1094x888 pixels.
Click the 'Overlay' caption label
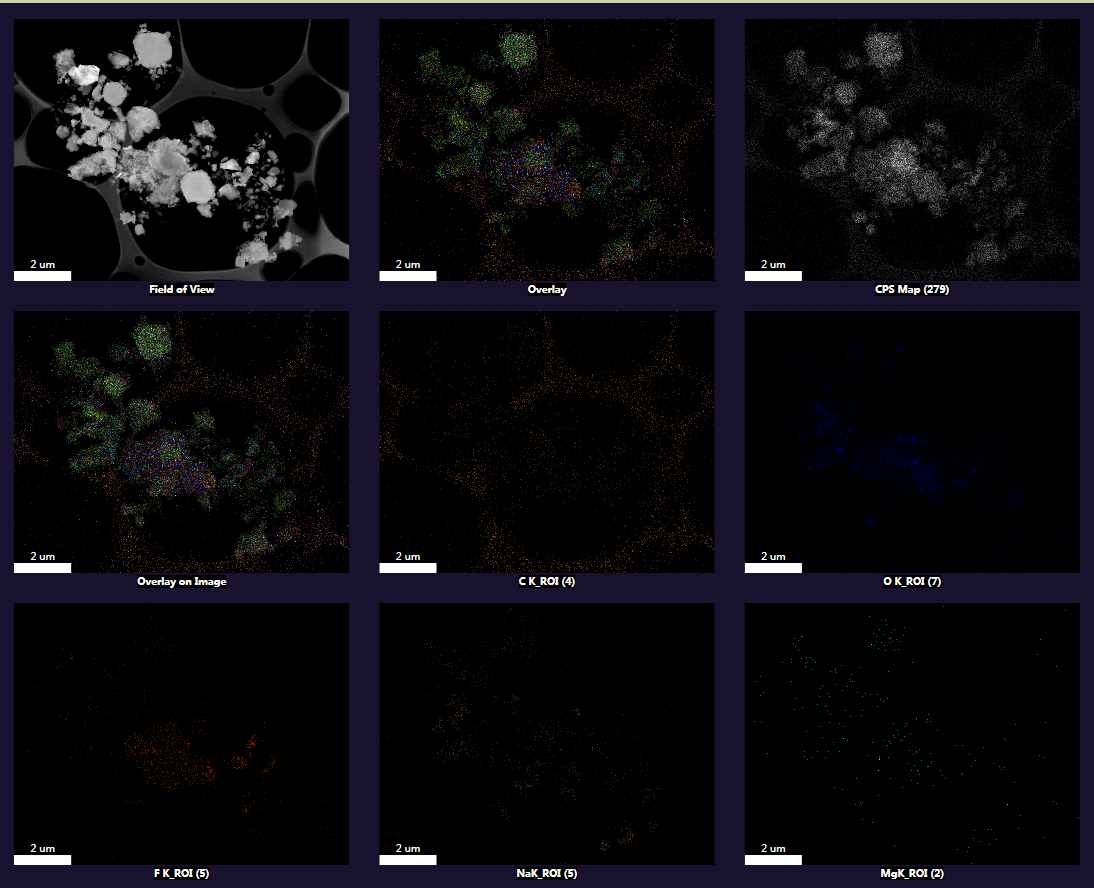click(547, 289)
